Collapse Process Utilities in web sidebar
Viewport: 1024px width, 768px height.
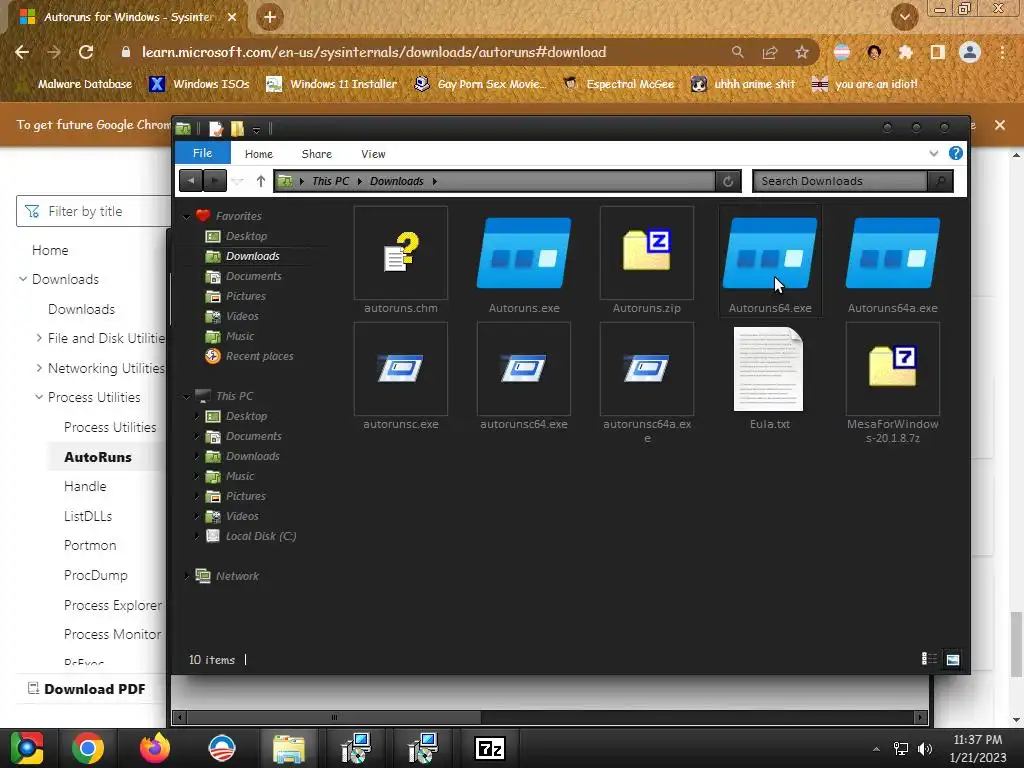(39, 397)
